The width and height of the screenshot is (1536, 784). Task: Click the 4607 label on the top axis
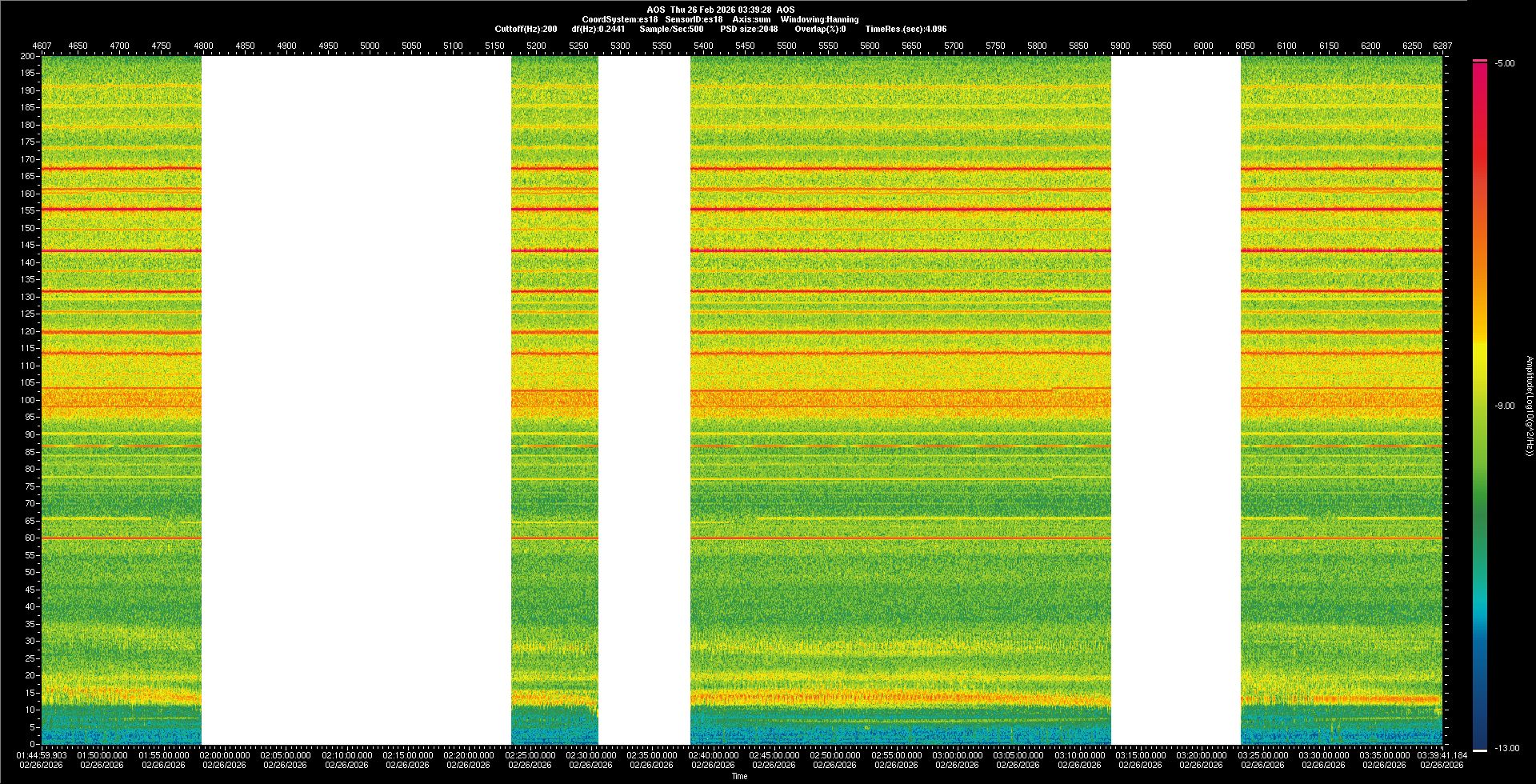42,46
